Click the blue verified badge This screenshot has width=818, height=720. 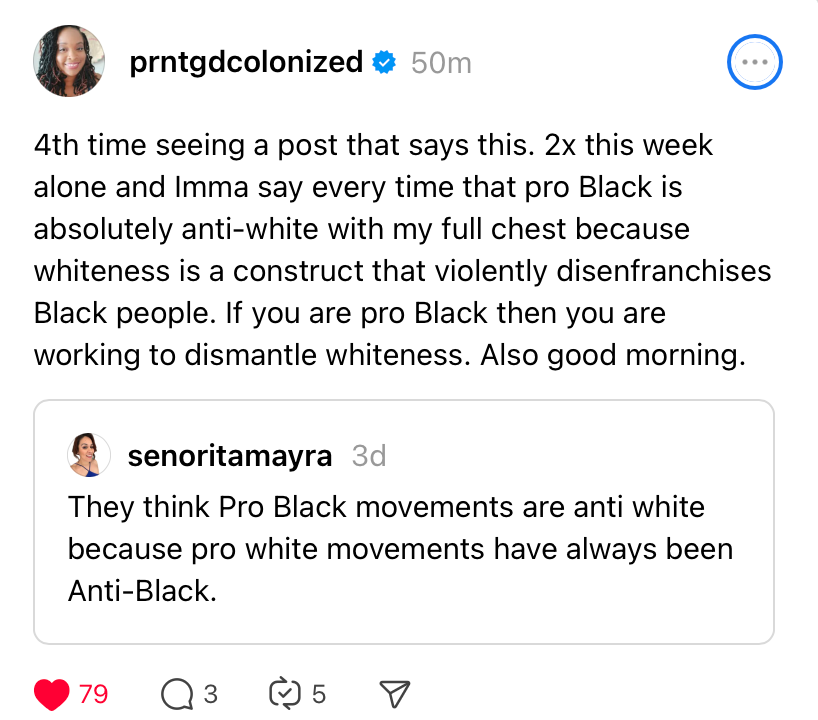384,62
